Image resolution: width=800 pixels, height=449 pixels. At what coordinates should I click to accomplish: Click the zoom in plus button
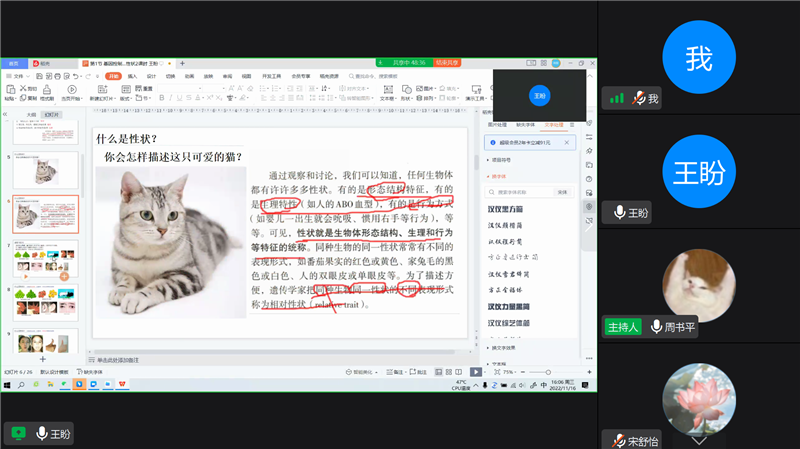589,372
